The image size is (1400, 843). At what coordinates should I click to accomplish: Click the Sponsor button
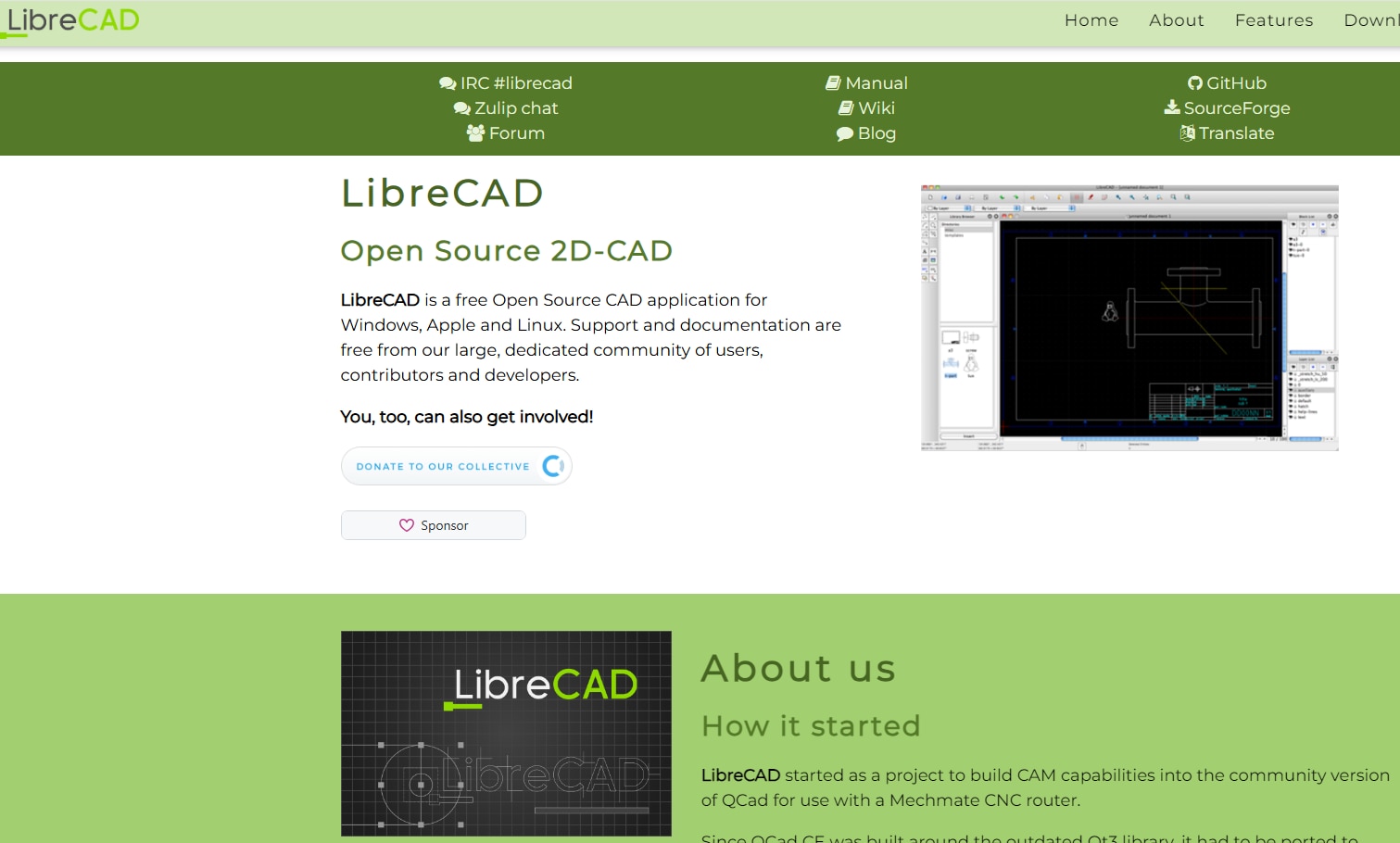434,525
